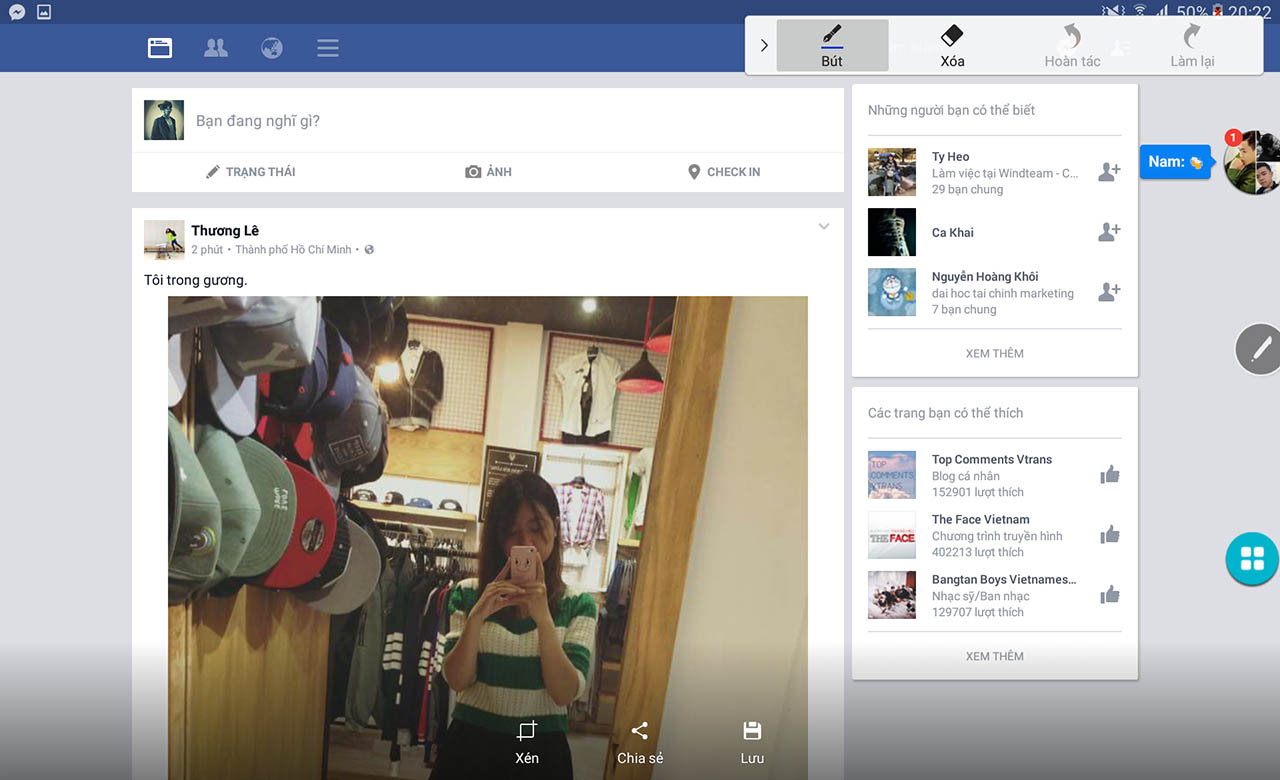Click the Lưu save button
The width and height of the screenshot is (1280, 780).
753,742
